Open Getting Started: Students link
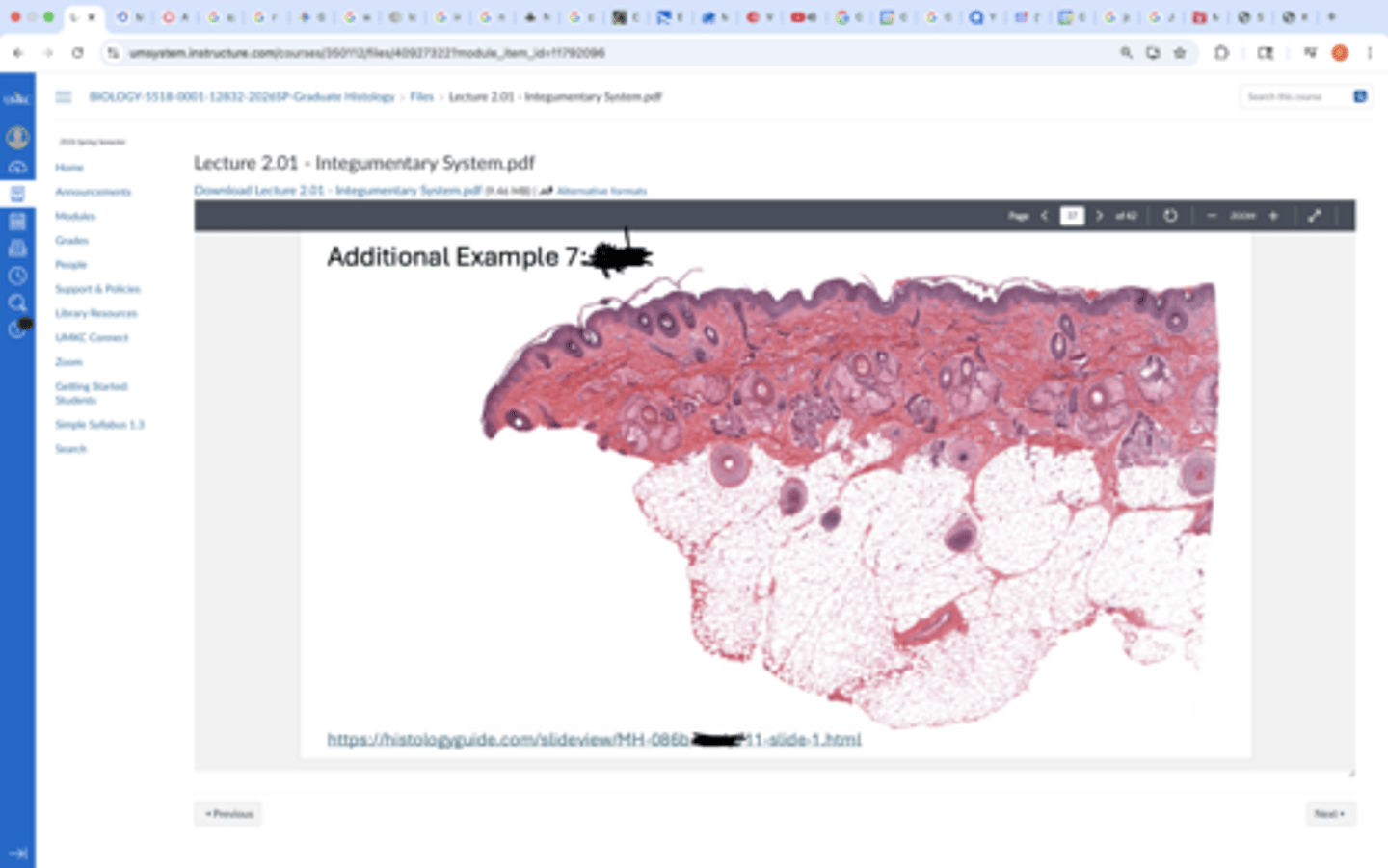The image size is (1388, 868). click(91, 393)
